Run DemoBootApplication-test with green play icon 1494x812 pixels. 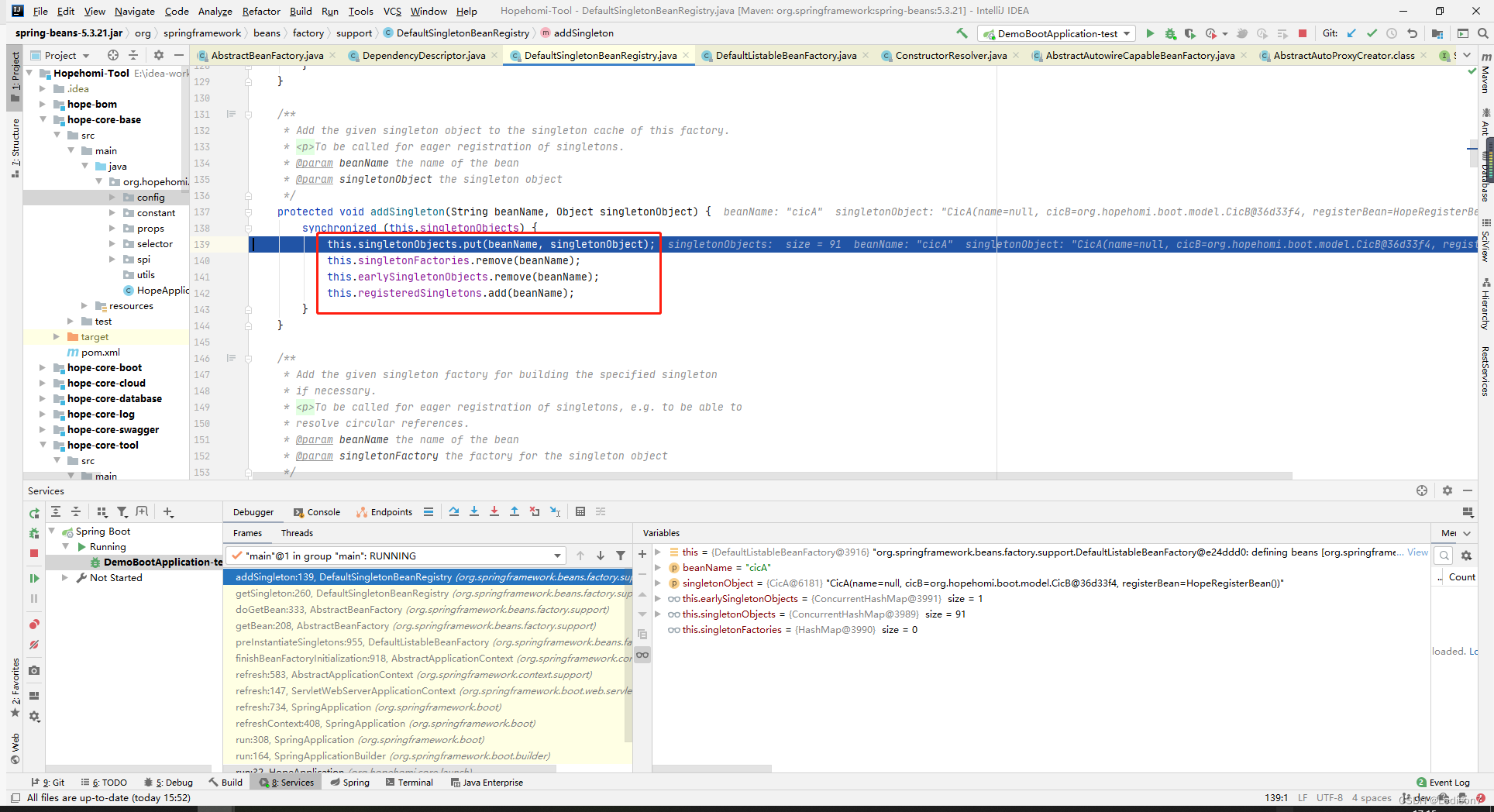(1150, 33)
